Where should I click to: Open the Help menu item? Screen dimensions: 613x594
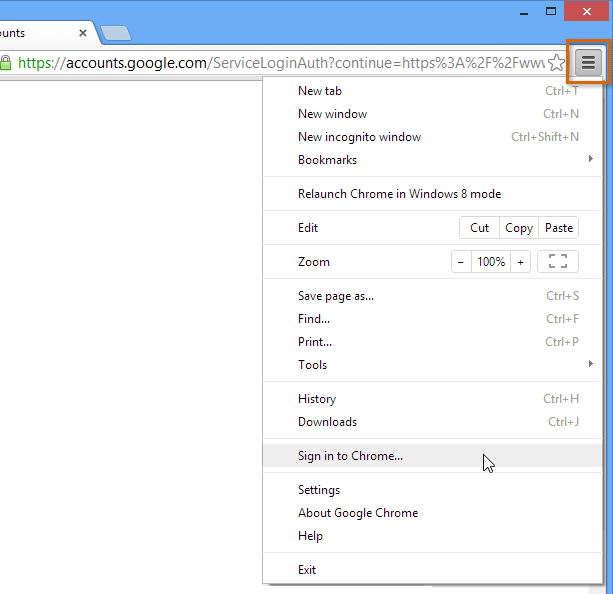[432, 536]
